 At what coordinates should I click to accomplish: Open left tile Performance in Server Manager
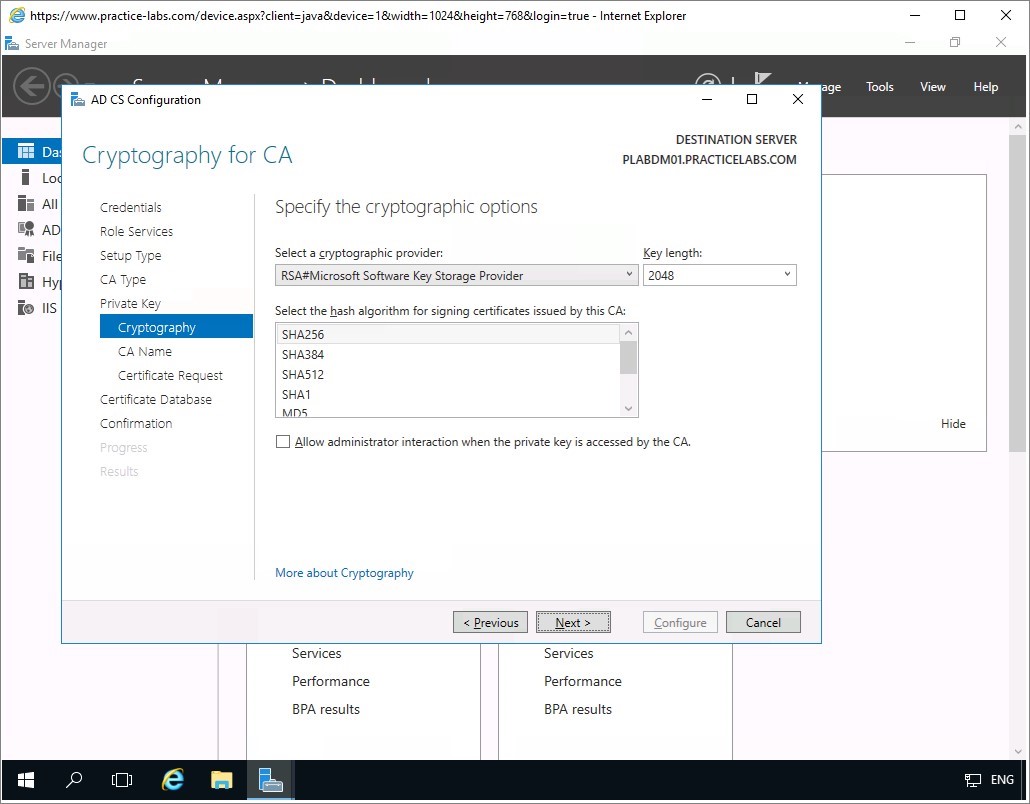click(x=330, y=681)
